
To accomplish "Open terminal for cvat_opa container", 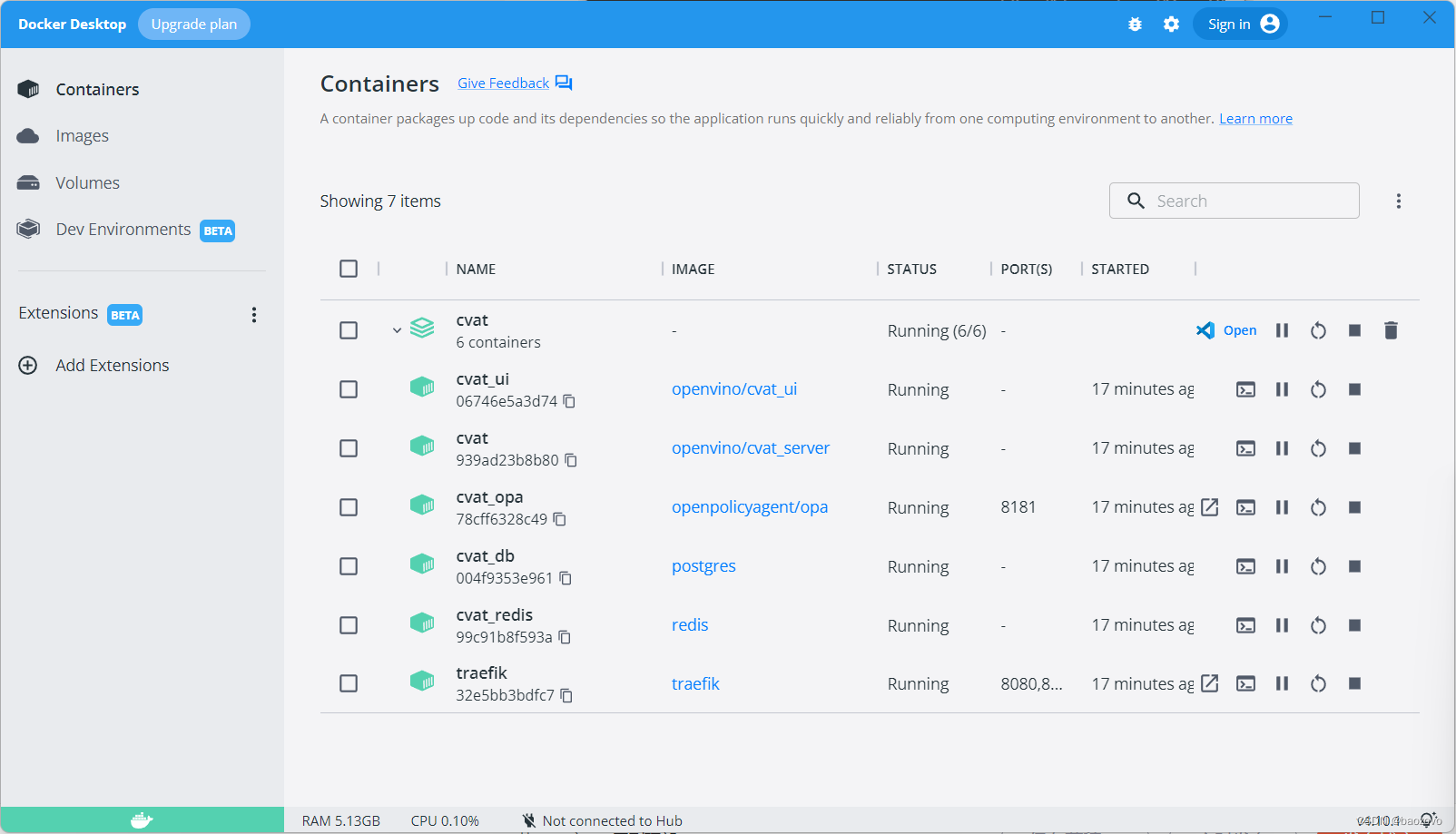I will pos(1245,507).
